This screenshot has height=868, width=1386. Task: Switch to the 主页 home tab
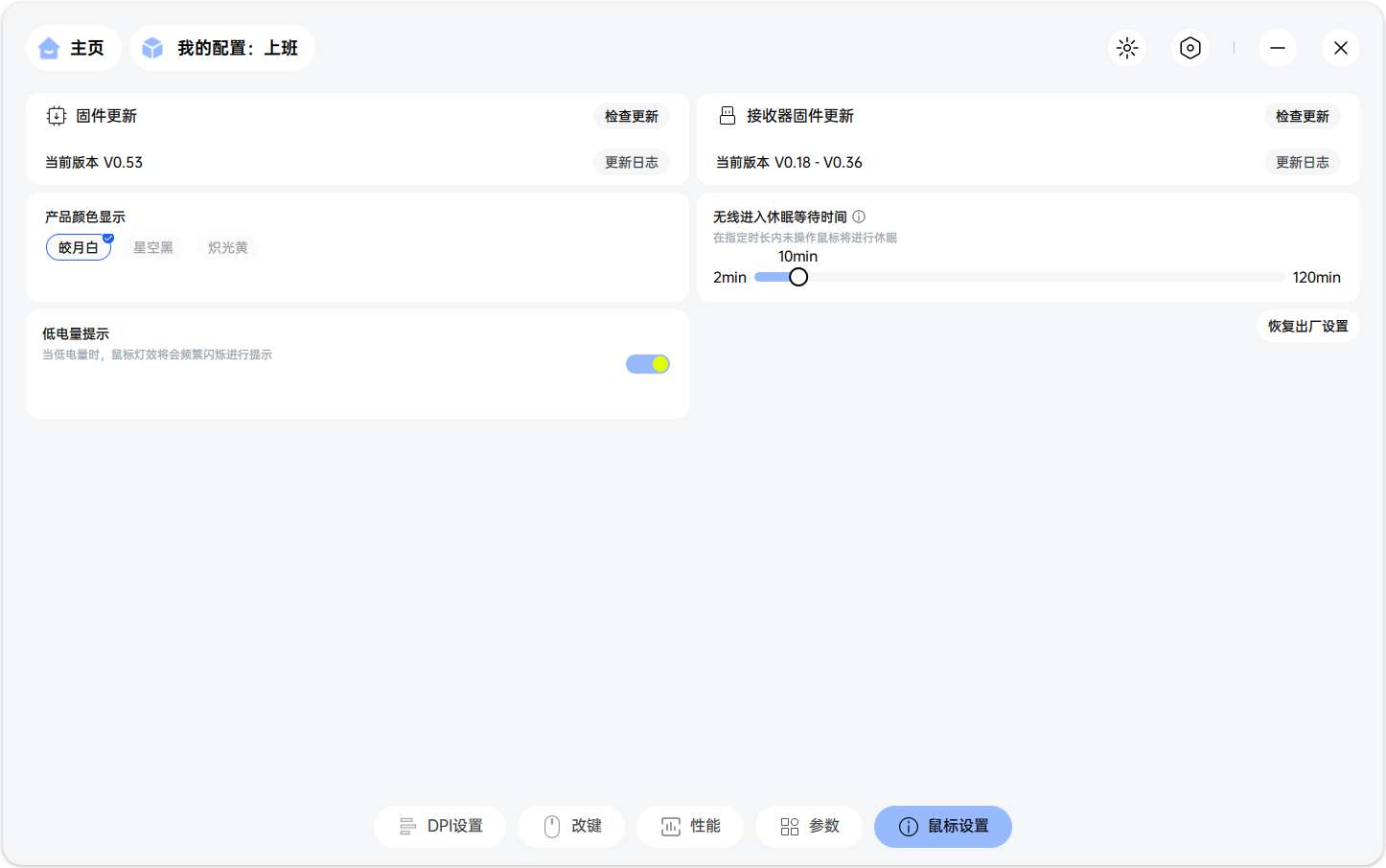(x=73, y=47)
